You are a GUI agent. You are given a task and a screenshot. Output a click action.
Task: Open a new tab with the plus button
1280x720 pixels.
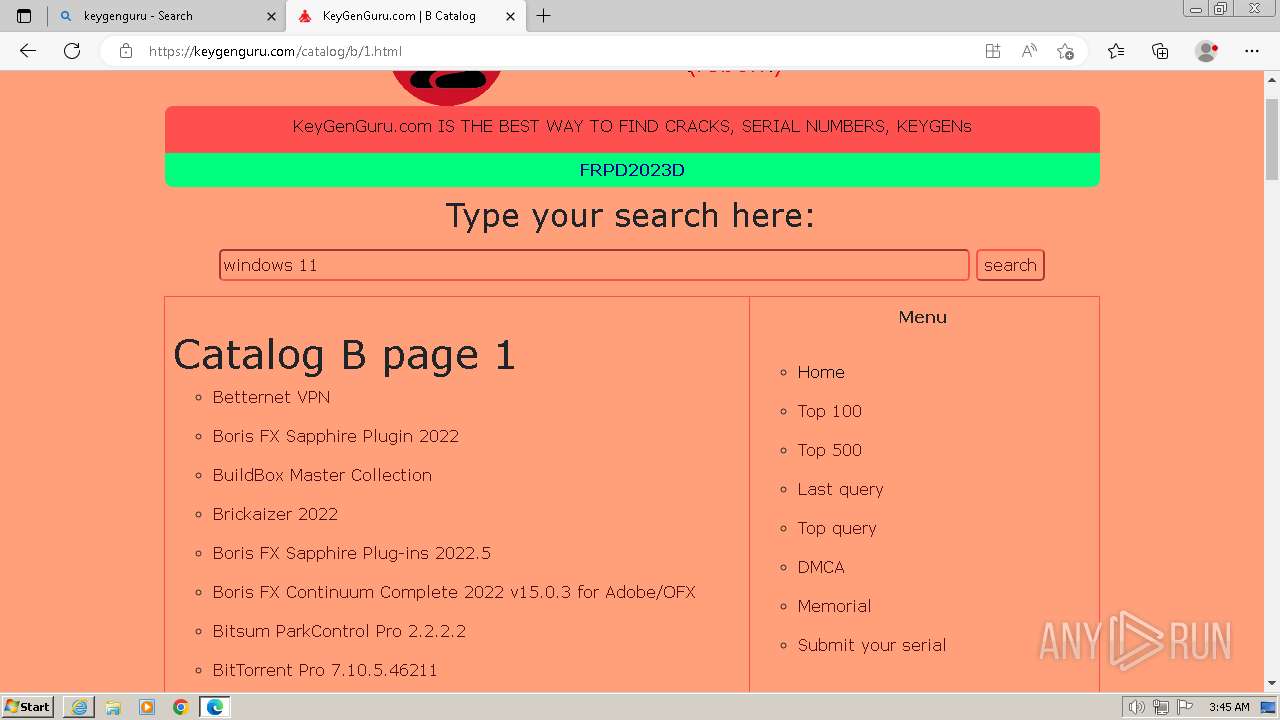543,16
